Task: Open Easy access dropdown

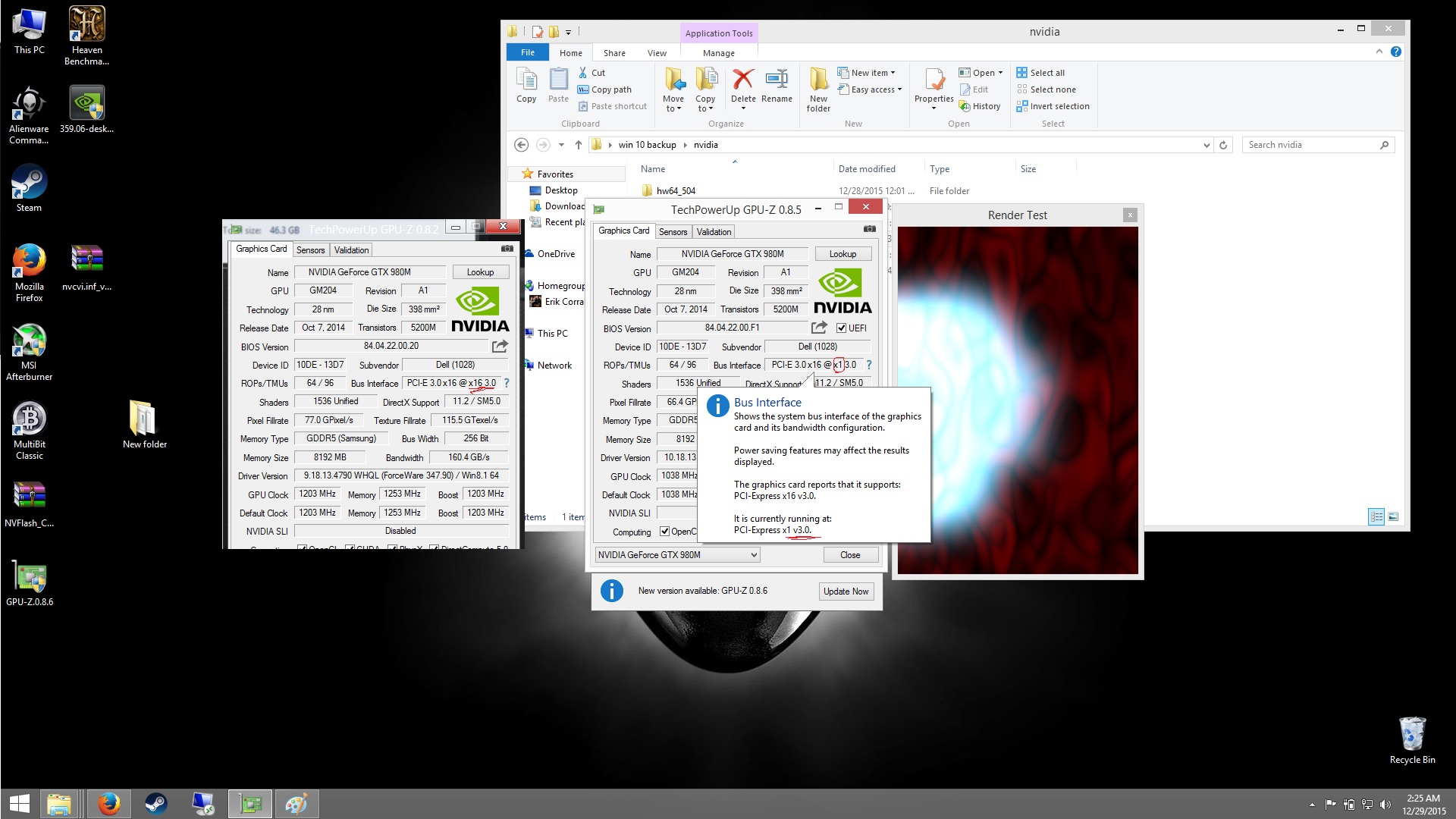Action: 870,89
